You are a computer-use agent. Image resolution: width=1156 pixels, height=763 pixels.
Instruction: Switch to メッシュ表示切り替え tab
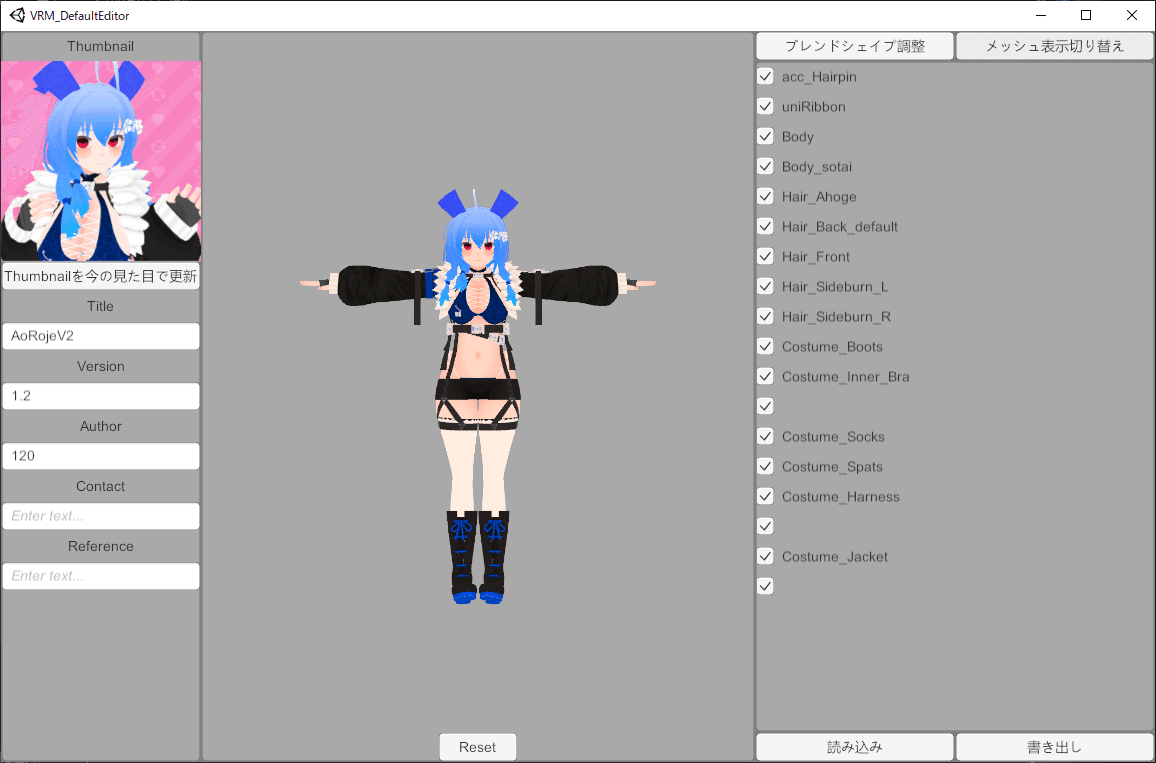(1055, 46)
